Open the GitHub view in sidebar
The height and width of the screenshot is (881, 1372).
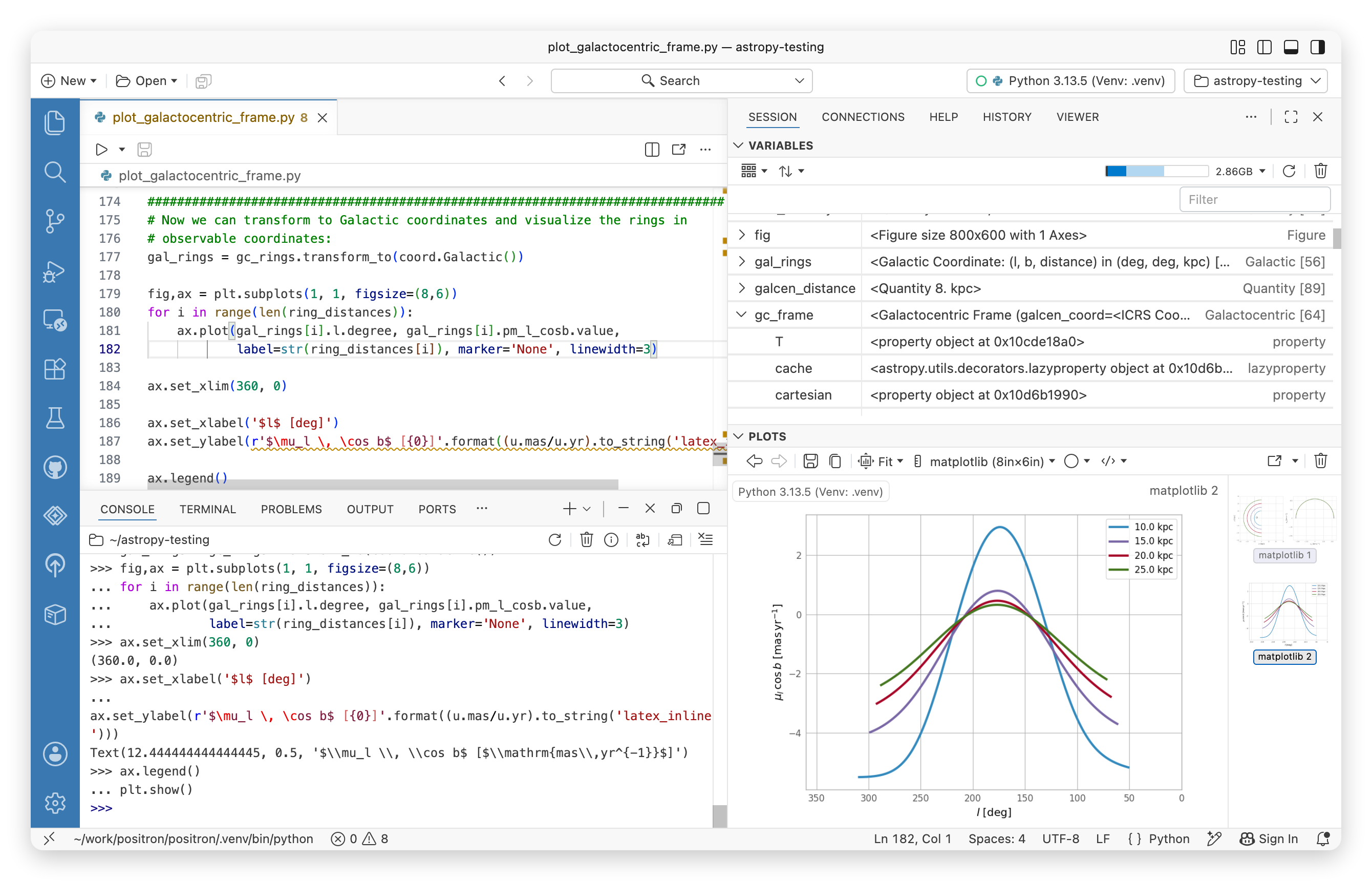55,467
